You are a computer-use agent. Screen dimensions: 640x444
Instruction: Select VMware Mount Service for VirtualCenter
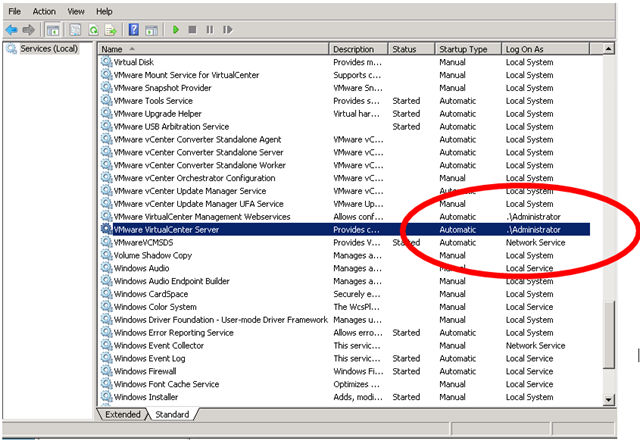[186, 75]
